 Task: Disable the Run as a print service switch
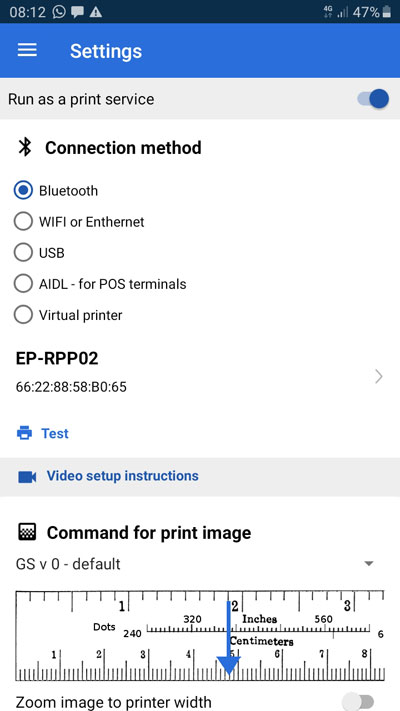(x=373, y=99)
